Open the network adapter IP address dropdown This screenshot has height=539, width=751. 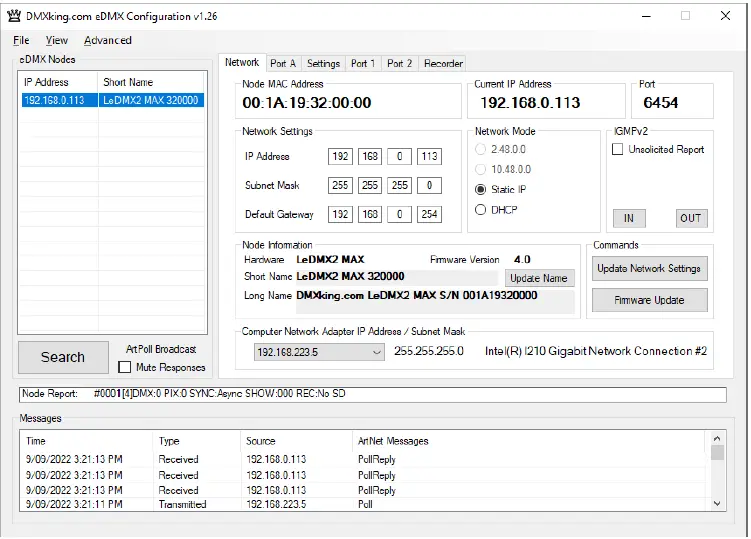point(319,352)
